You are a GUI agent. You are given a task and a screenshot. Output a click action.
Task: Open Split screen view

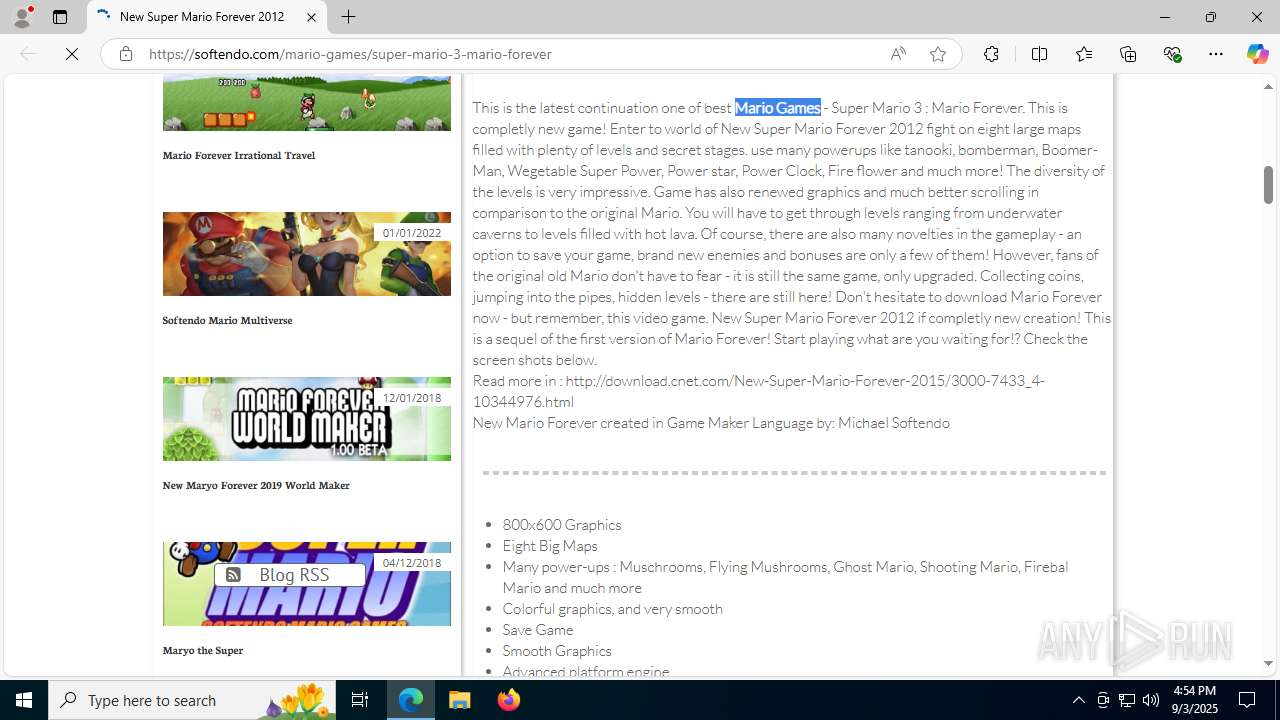click(1039, 54)
